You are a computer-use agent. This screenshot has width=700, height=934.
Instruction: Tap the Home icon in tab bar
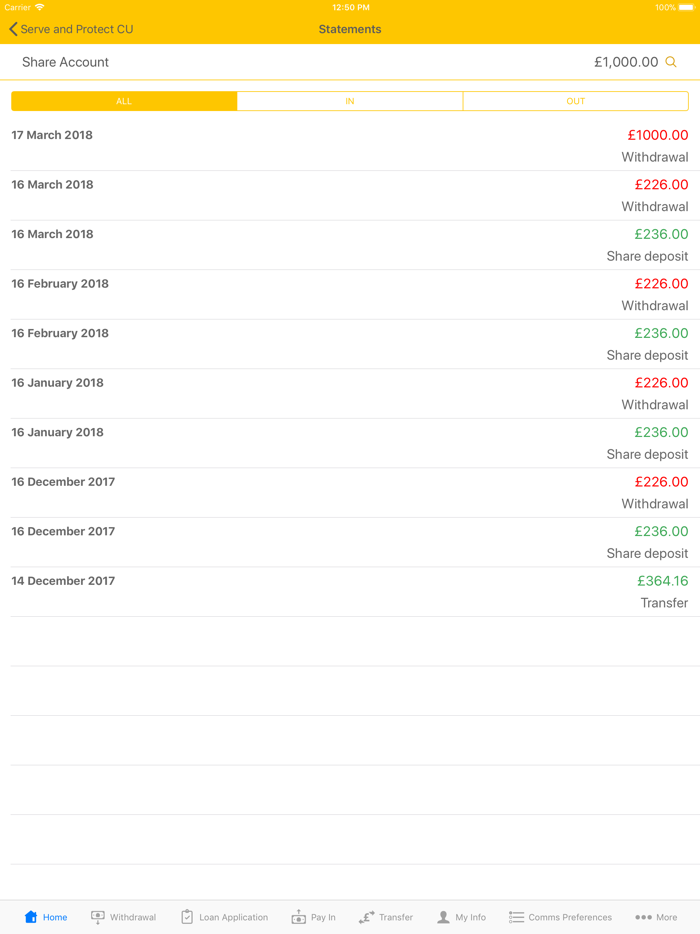pyautogui.click(x=31, y=917)
